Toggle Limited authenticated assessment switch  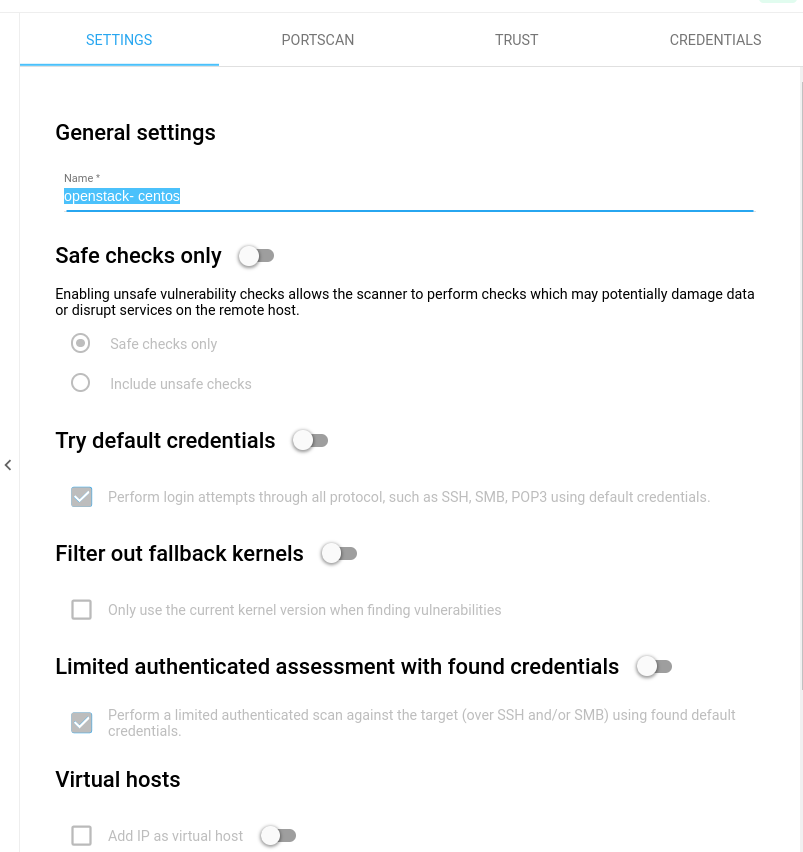654,666
